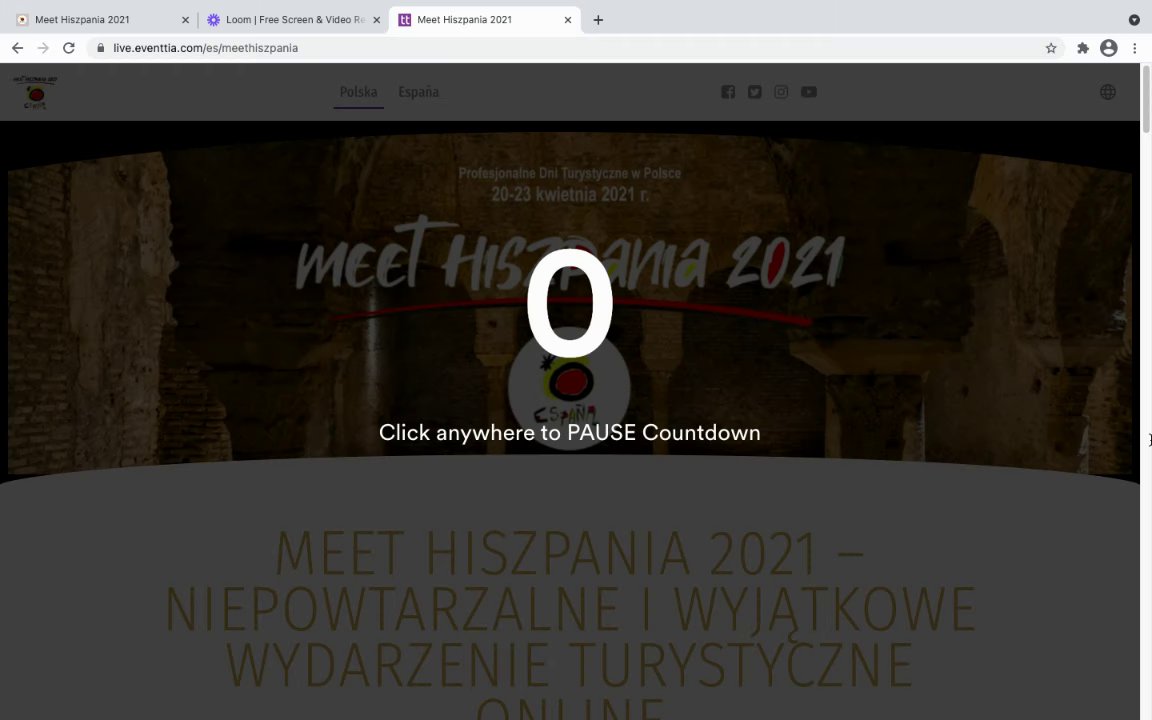Open the globe language selector

point(1108,92)
